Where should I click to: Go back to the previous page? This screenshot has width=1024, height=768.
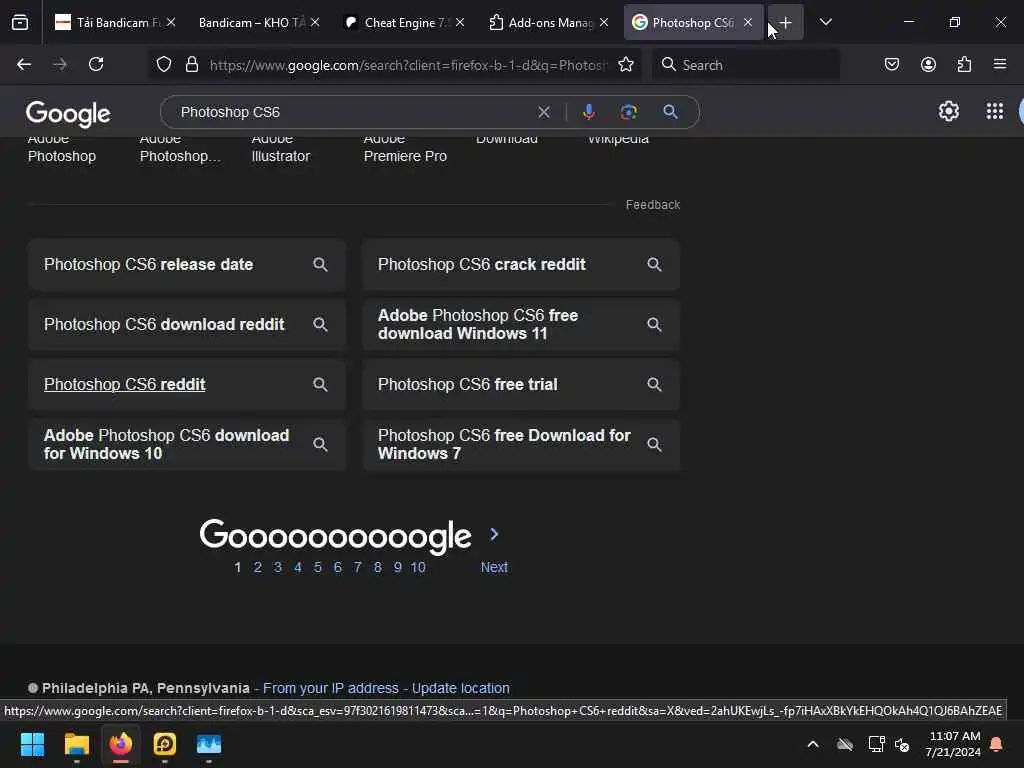(24, 64)
